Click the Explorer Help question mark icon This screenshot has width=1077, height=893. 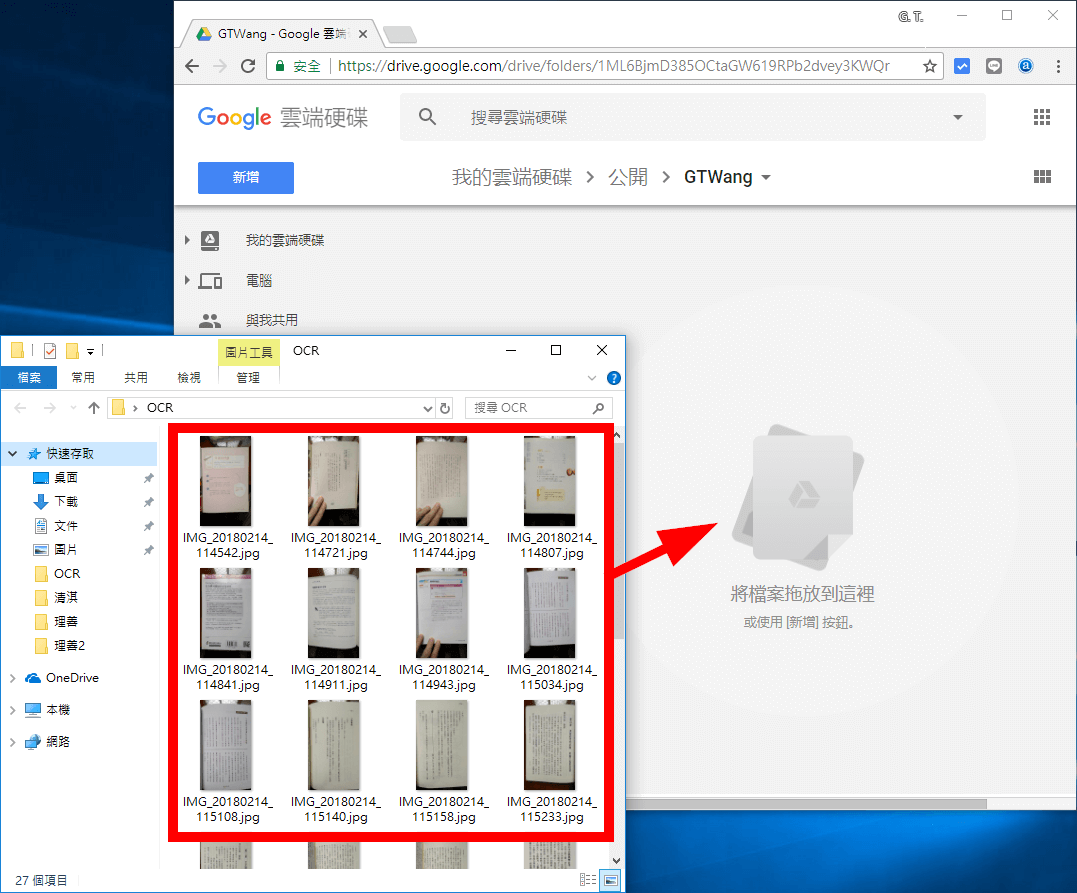pyautogui.click(x=614, y=378)
